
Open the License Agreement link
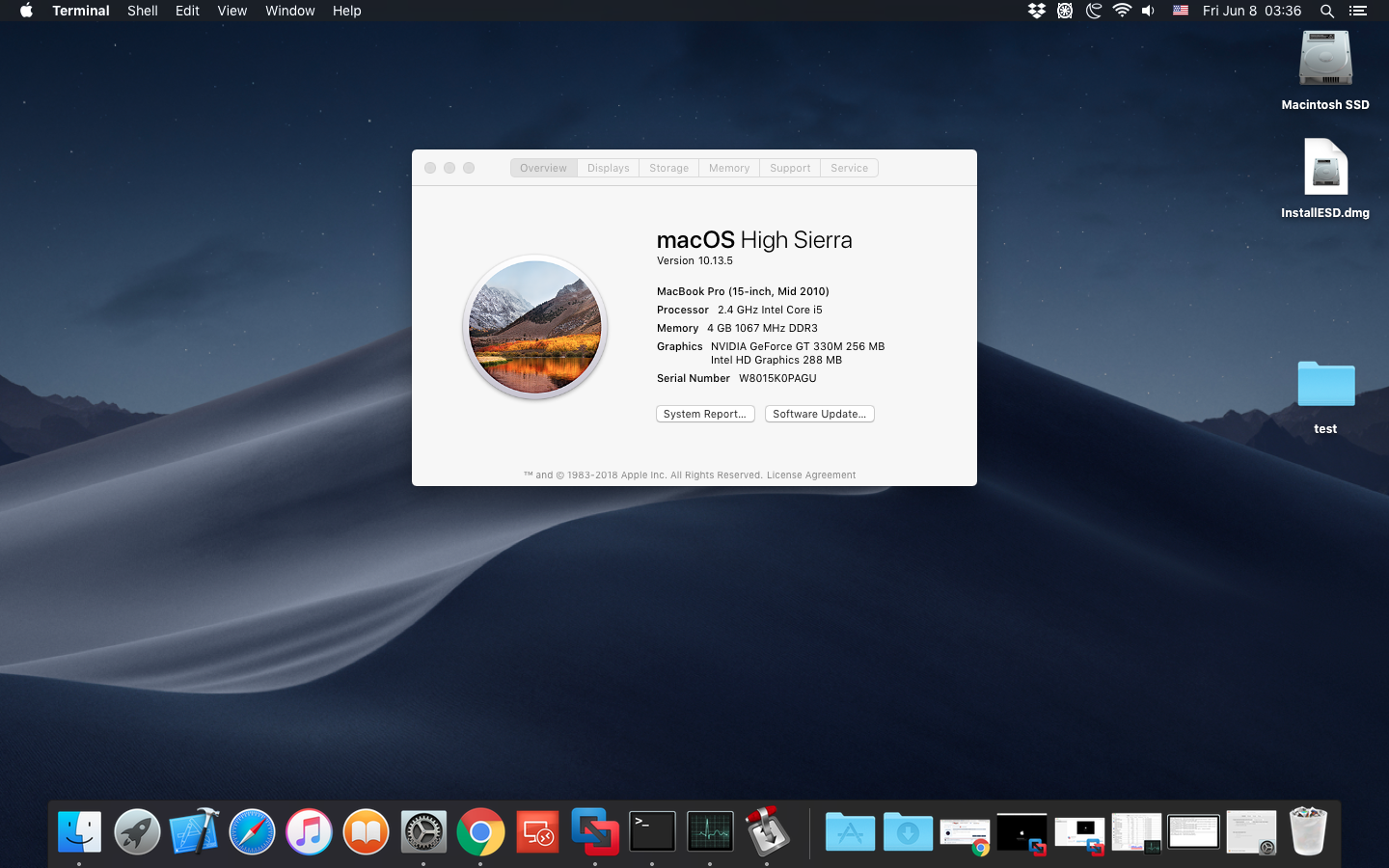[811, 475]
